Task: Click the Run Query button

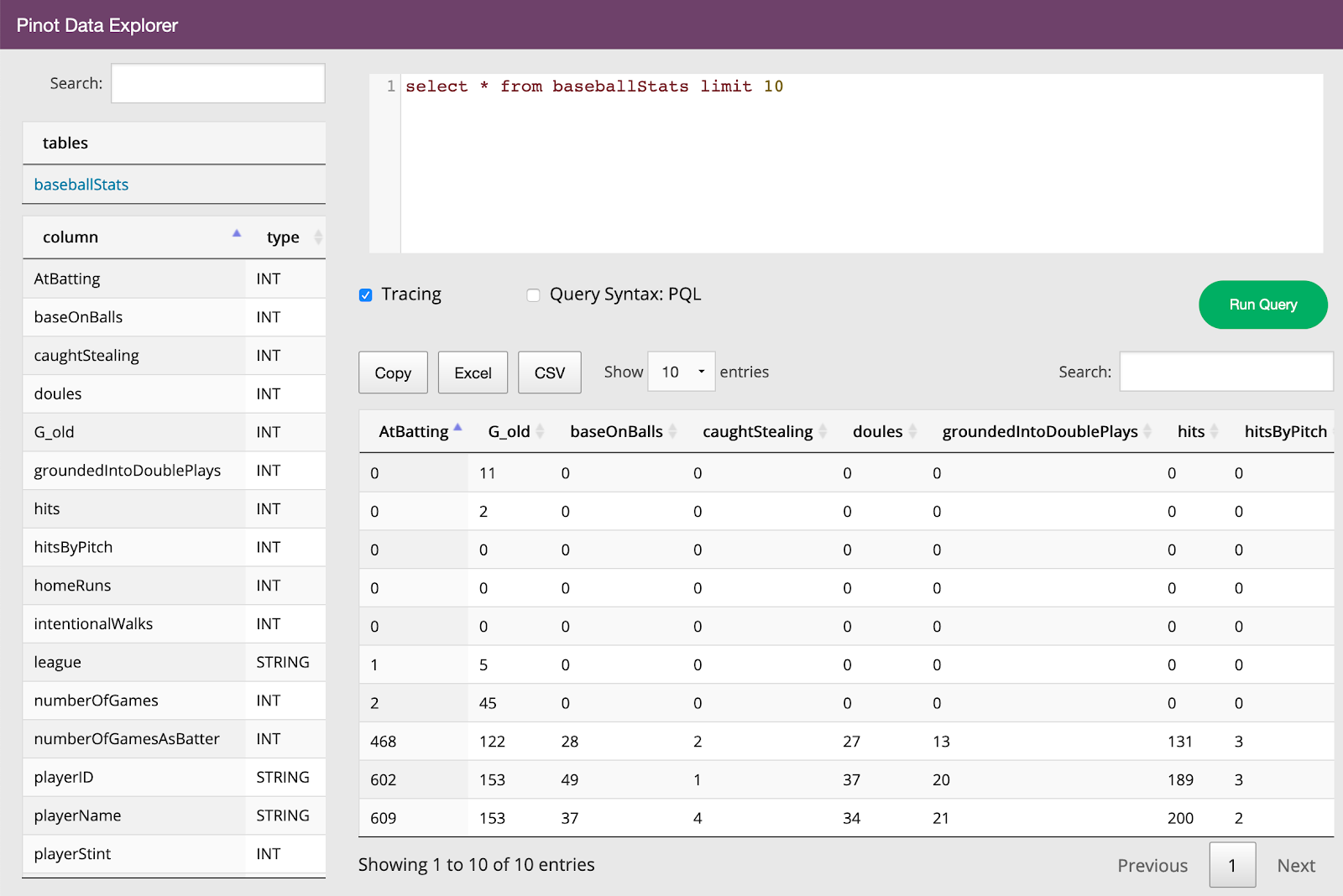Action: (x=1262, y=305)
